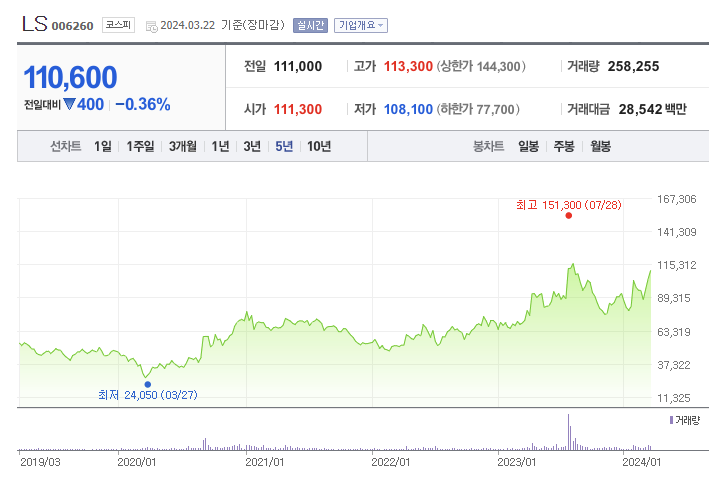Switch to 월봉 monthly candle chart
709x477 pixels.
tap(600, 146)
